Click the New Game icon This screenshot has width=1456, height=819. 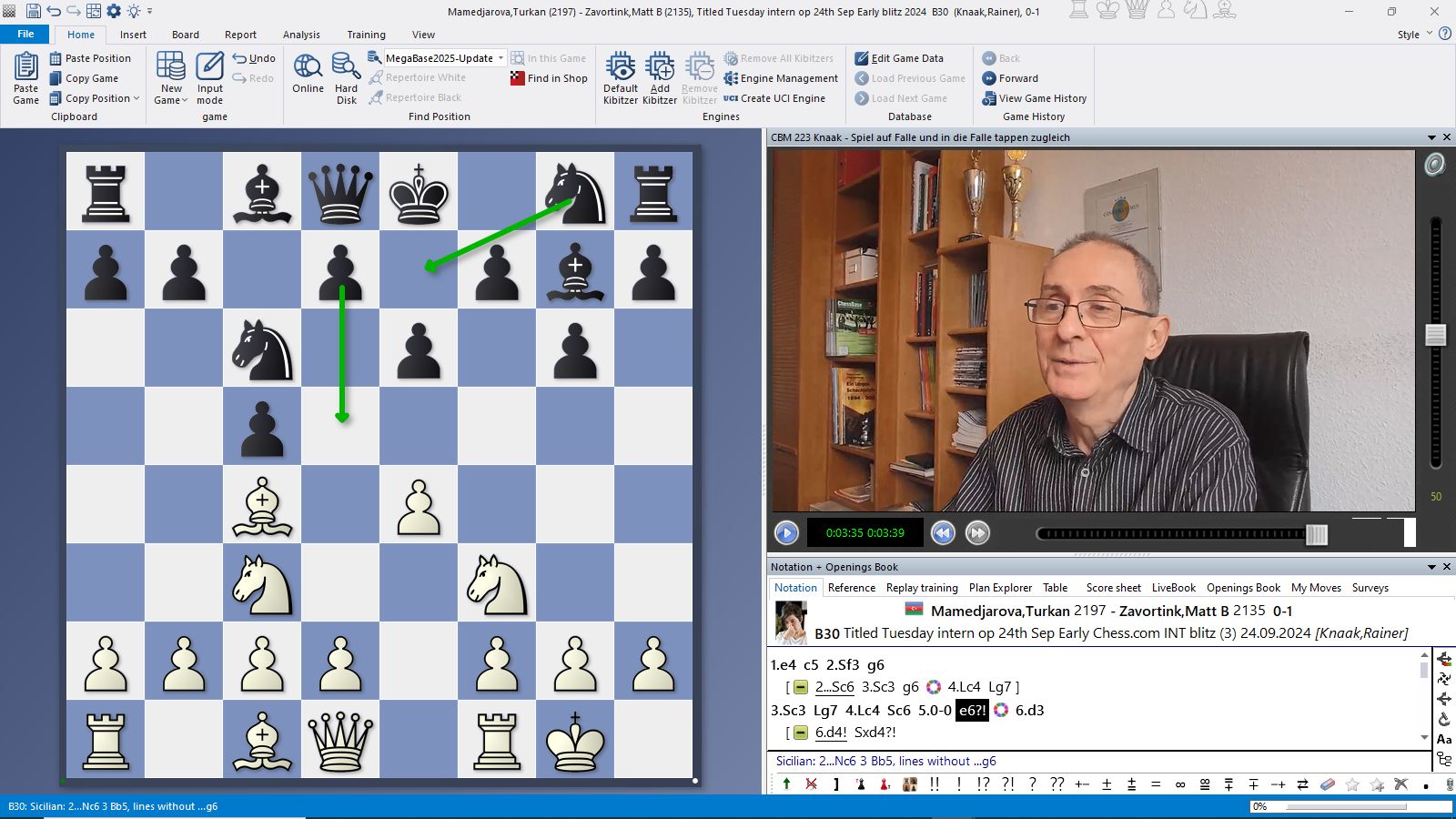tap(171, 68)
